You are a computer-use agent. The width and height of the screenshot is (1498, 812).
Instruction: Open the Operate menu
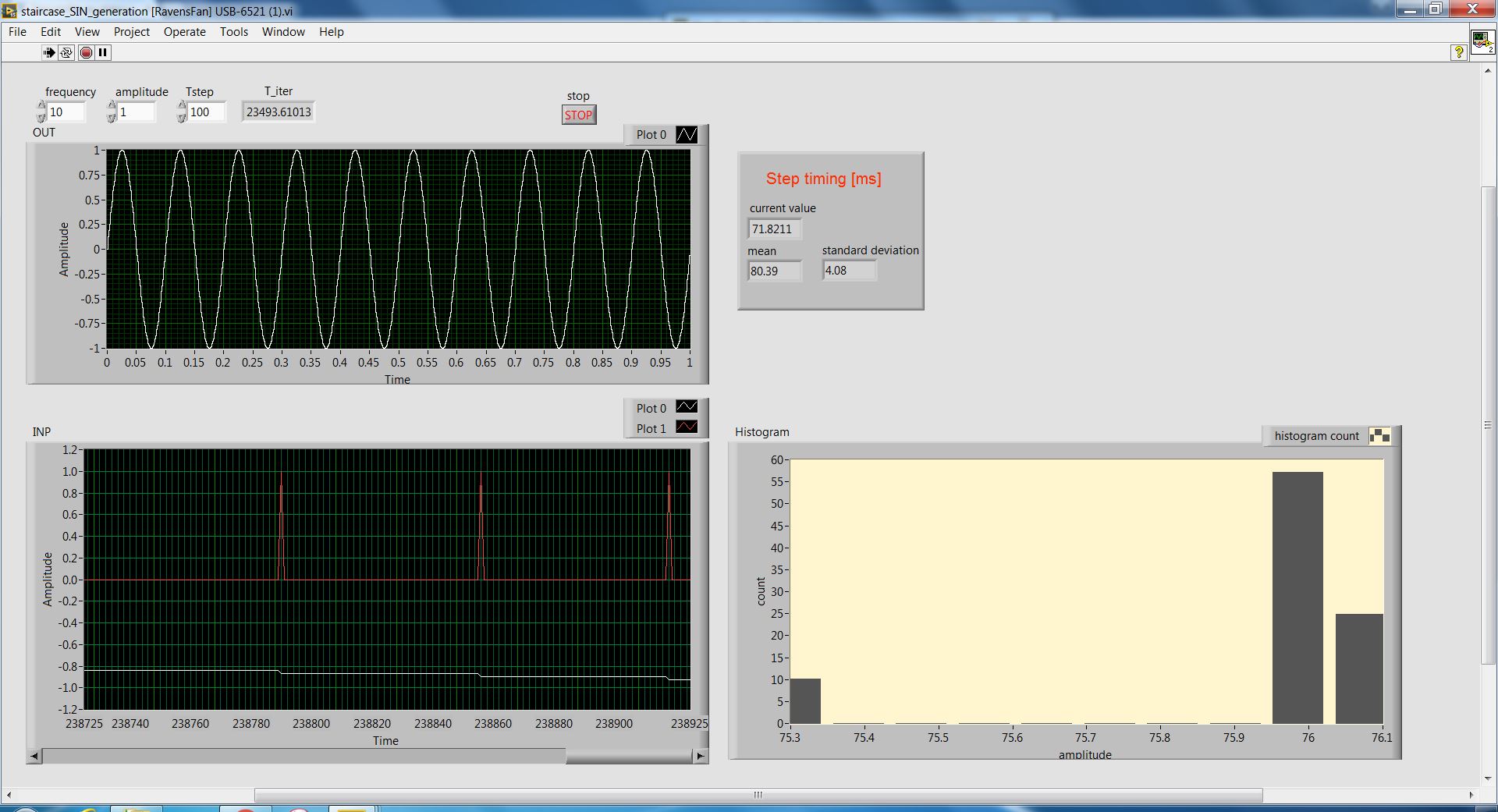[185, 32]
